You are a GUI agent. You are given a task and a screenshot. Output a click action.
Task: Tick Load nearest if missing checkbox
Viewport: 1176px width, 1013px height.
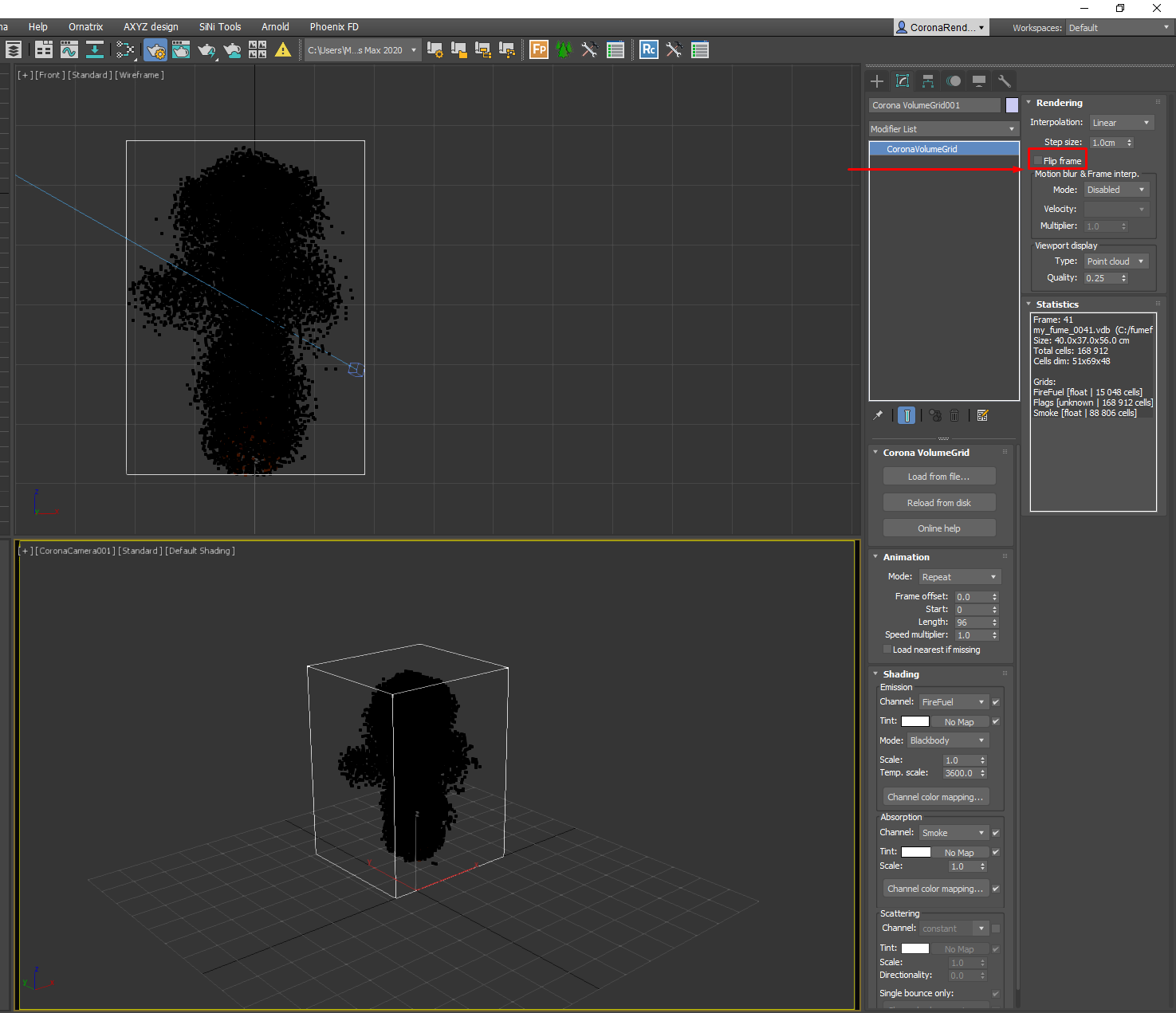(x=887, y=650)
